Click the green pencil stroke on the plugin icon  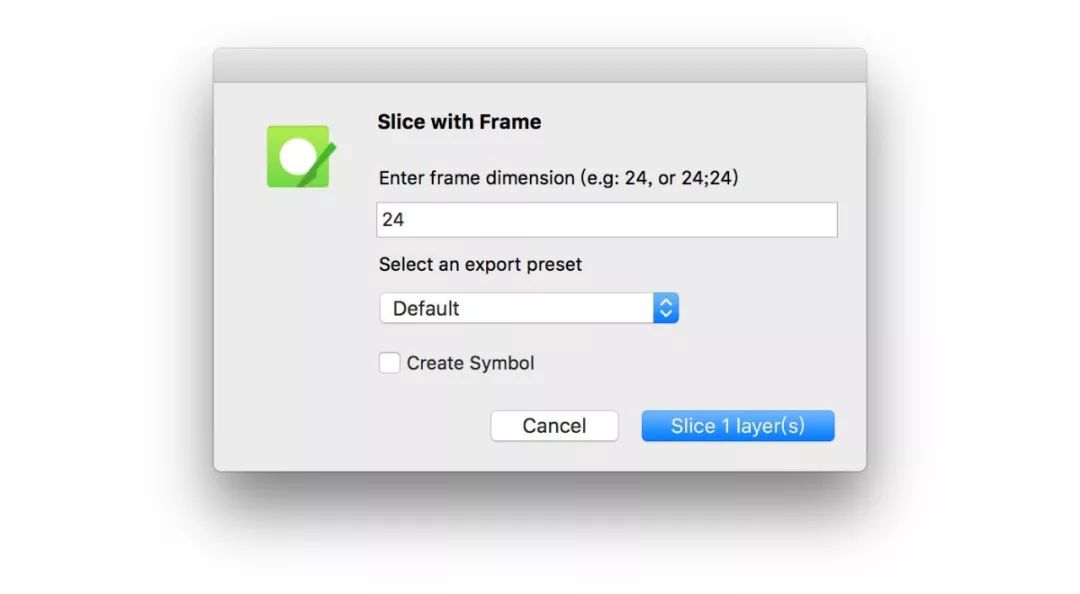pyautogui.click(x=318, y=164)
